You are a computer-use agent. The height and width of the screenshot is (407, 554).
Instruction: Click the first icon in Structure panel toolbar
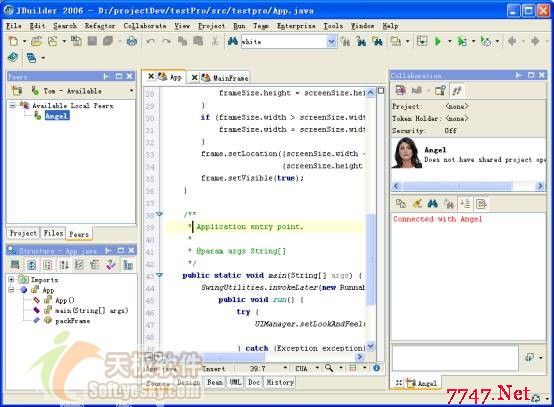[15, 264]
